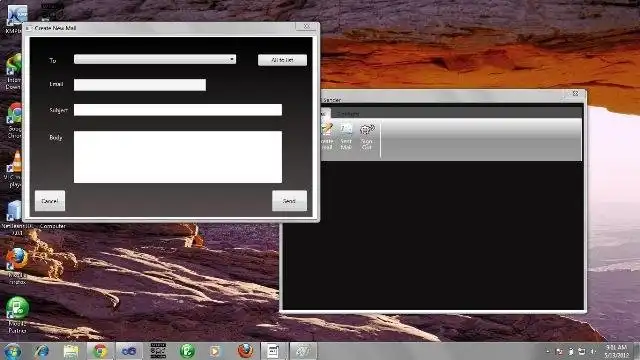The width and height of the screenshot is (640, 360).
Task: Open the media player taskbar icon
Action: click(x=215, y=351)
